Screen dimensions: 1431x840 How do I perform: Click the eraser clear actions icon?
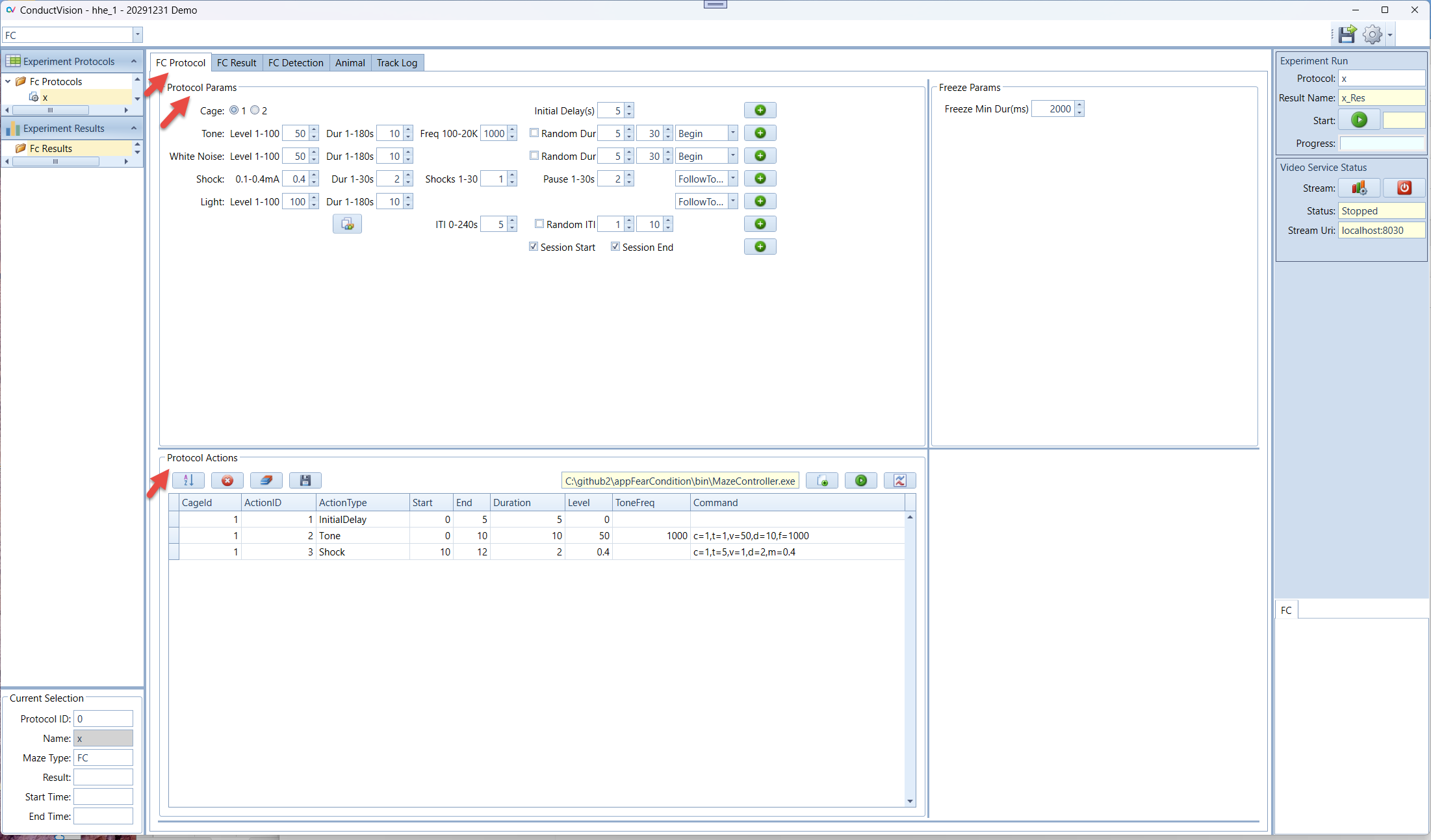click(x=266, y=481)
